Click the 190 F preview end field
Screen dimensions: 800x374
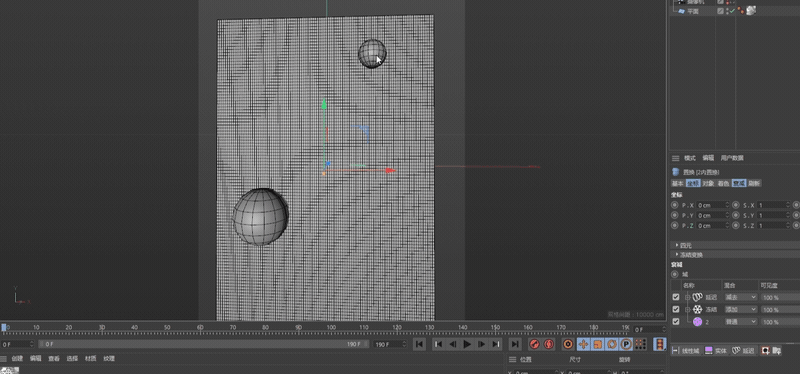click(390, 344)
